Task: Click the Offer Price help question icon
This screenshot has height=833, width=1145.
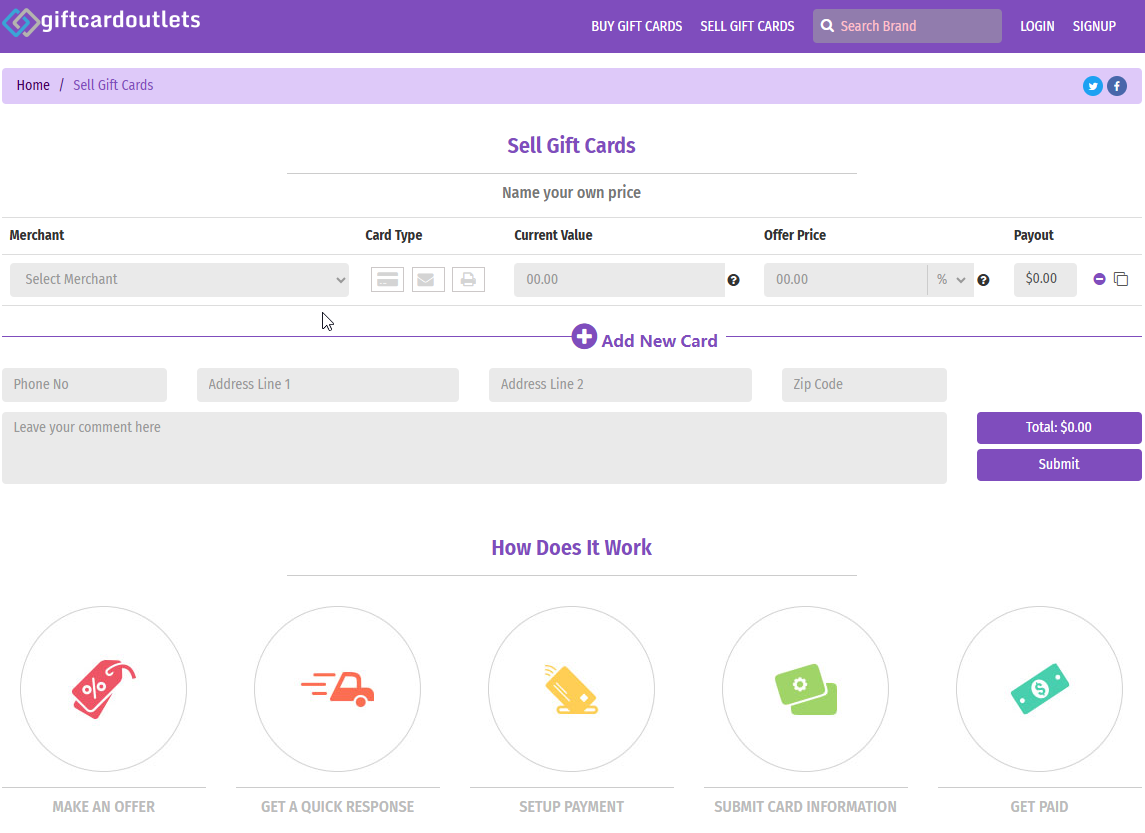Action: pyautogui.click(x=983, y=281)
